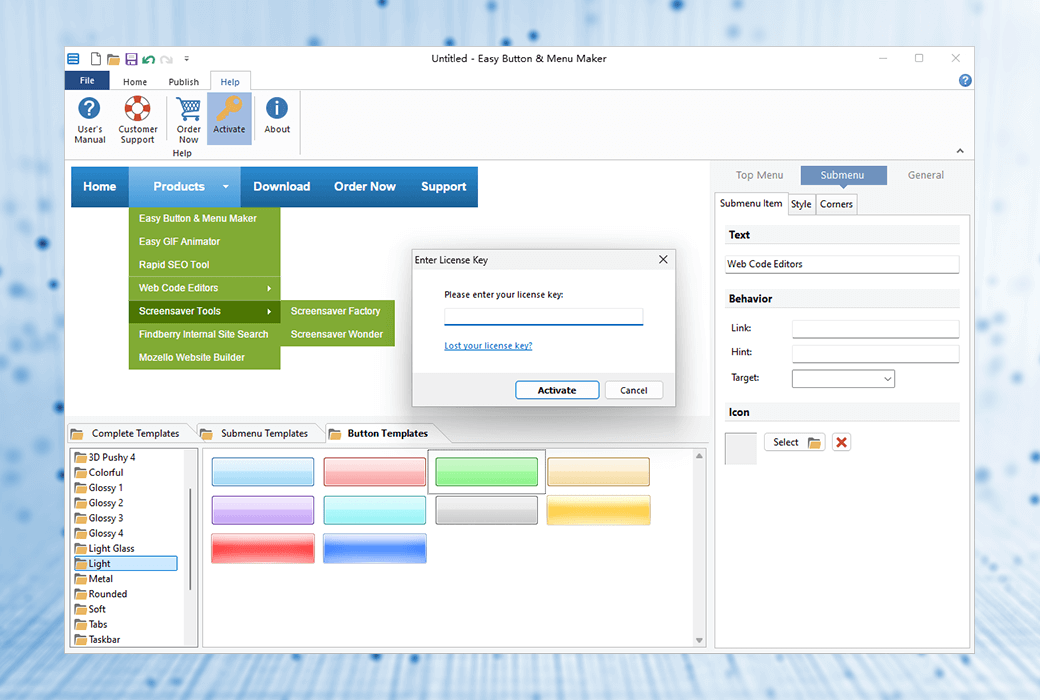Open the Style tab
This screenshot has width=1040, height=700.
click(801, 204)
